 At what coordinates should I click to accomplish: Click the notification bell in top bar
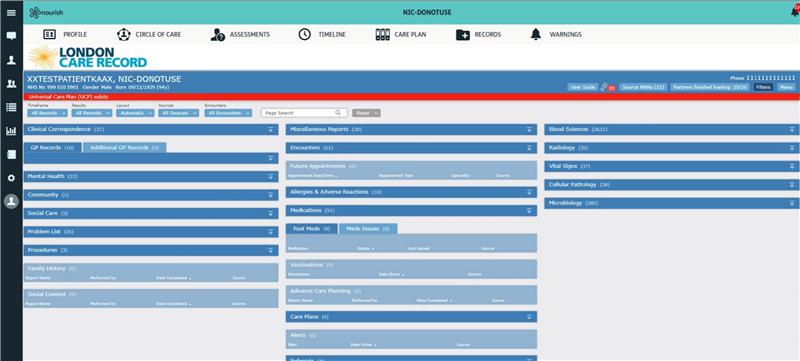(x=795, y=11)
